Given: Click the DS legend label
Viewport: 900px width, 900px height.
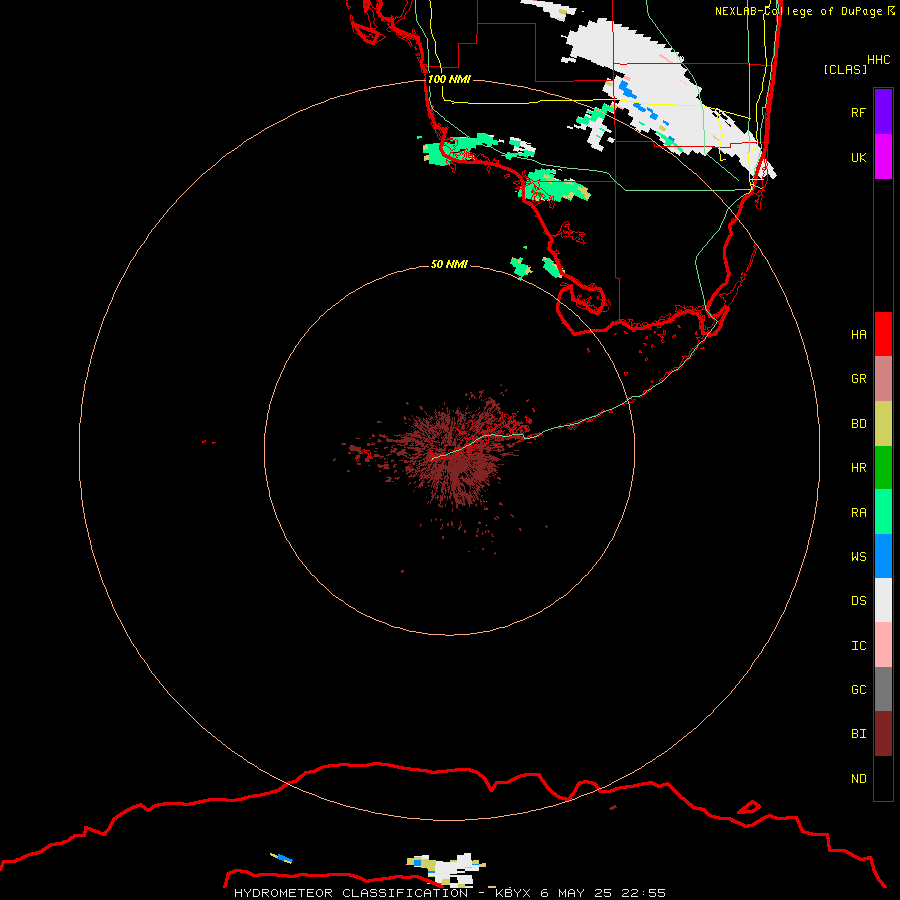Looking at the screenshot, I should 858,601.
